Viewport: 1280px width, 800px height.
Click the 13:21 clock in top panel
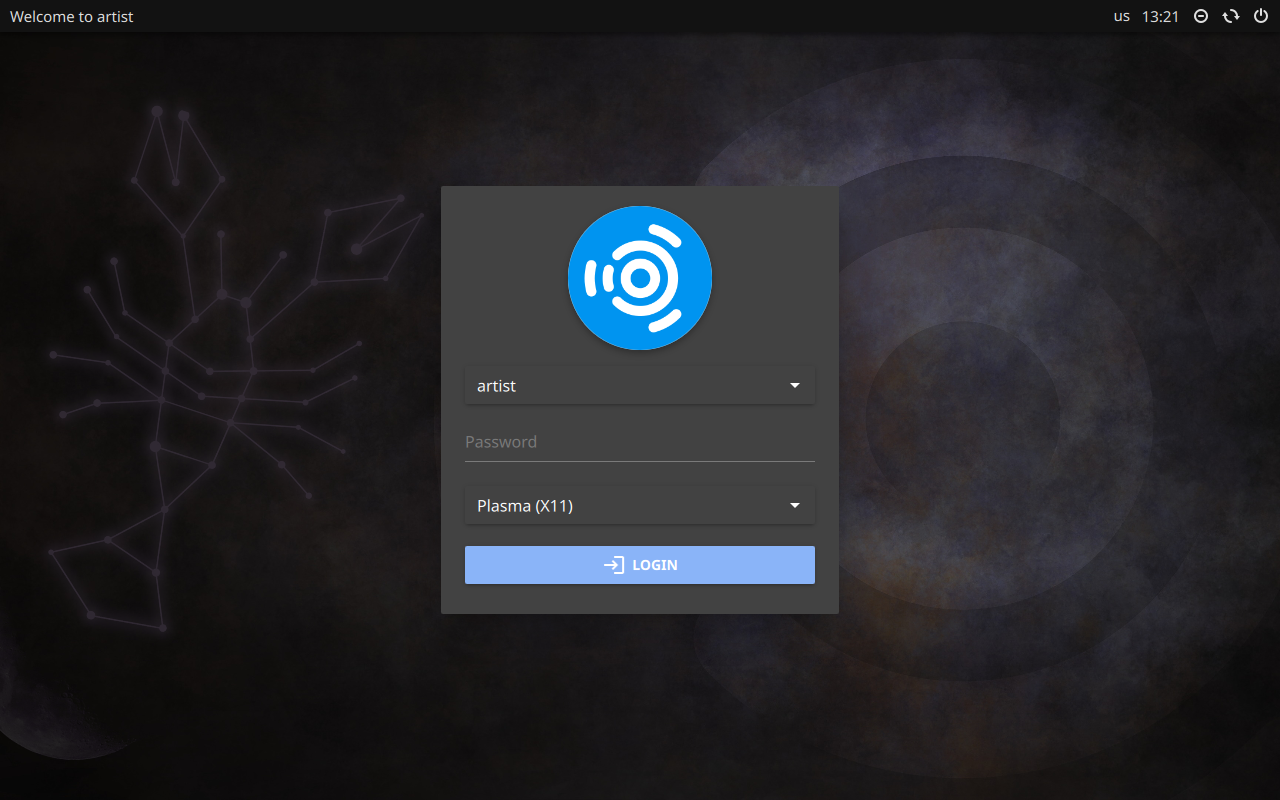[x=1160, y=16]
